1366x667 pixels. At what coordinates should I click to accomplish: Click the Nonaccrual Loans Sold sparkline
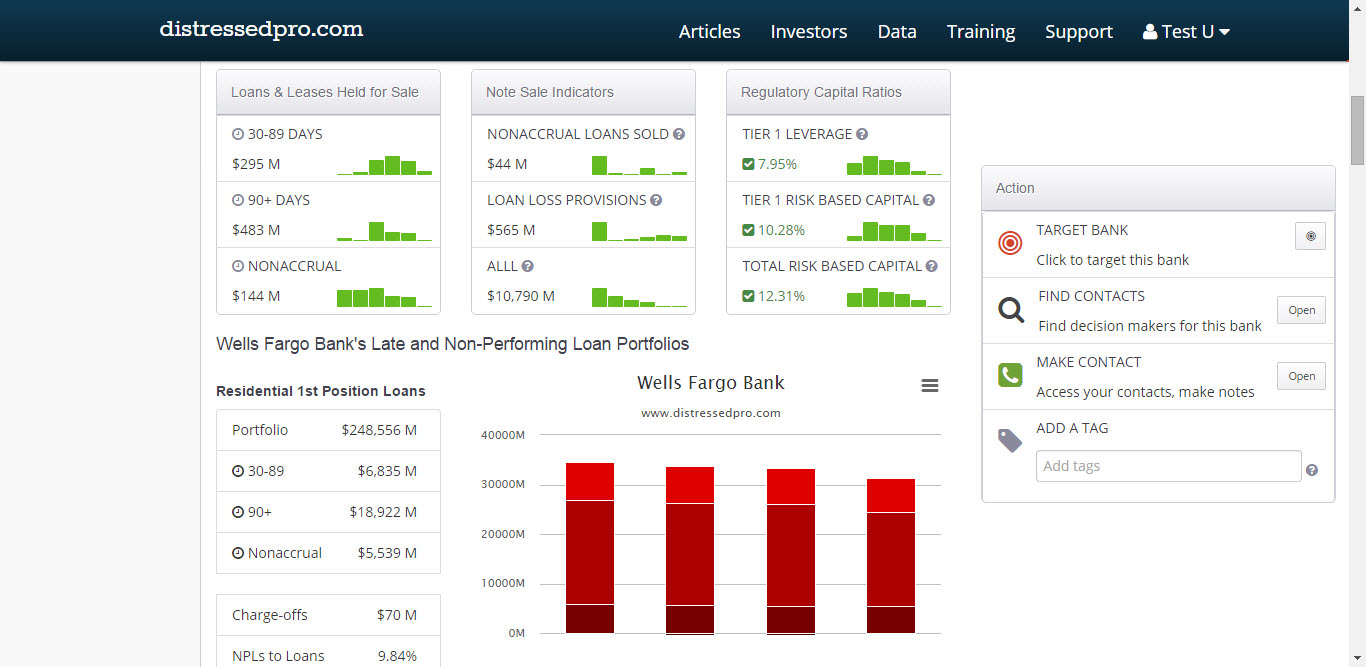[640, 165]
